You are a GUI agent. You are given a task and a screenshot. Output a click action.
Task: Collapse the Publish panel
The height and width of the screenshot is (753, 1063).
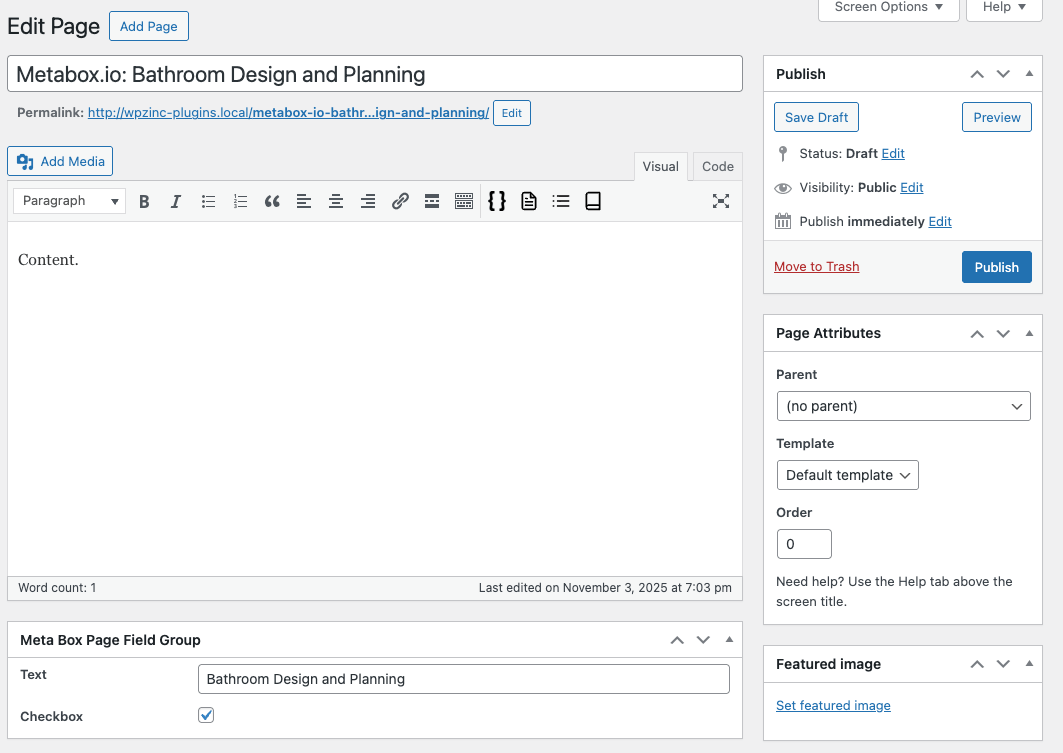1028,73
